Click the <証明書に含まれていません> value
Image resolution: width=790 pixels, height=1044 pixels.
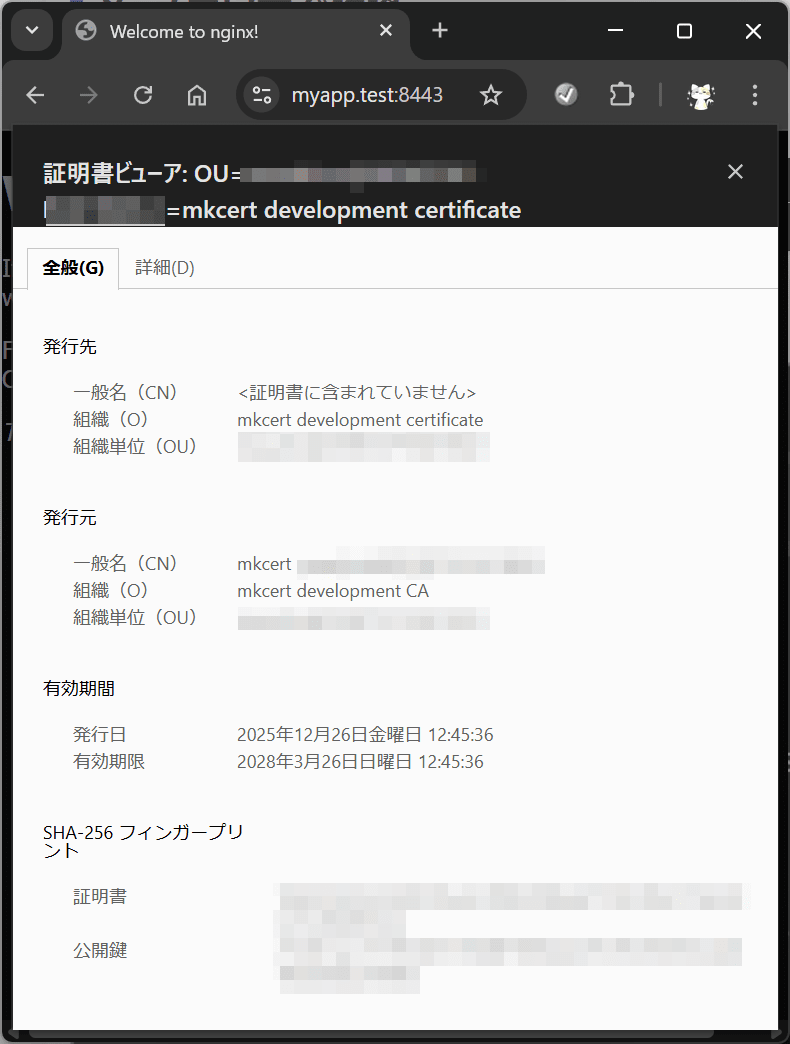(x=357, y=393)
